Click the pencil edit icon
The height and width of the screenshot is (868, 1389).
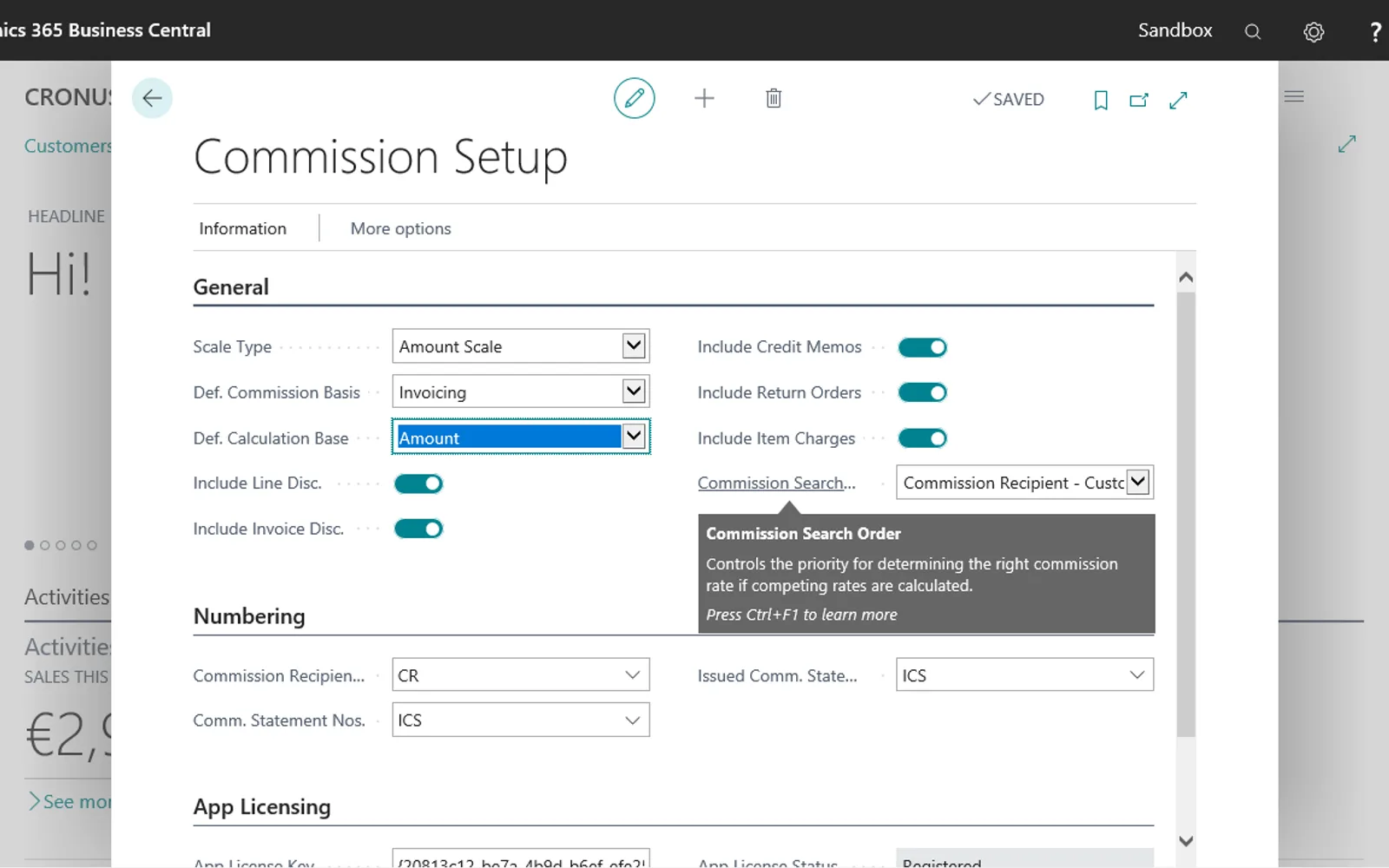tap(635, 98)
